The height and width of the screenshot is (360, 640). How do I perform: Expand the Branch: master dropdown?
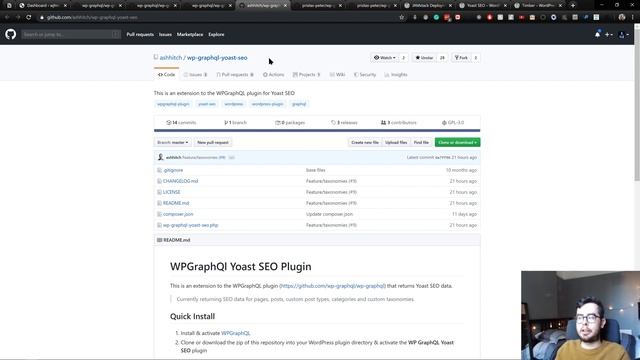173,142
